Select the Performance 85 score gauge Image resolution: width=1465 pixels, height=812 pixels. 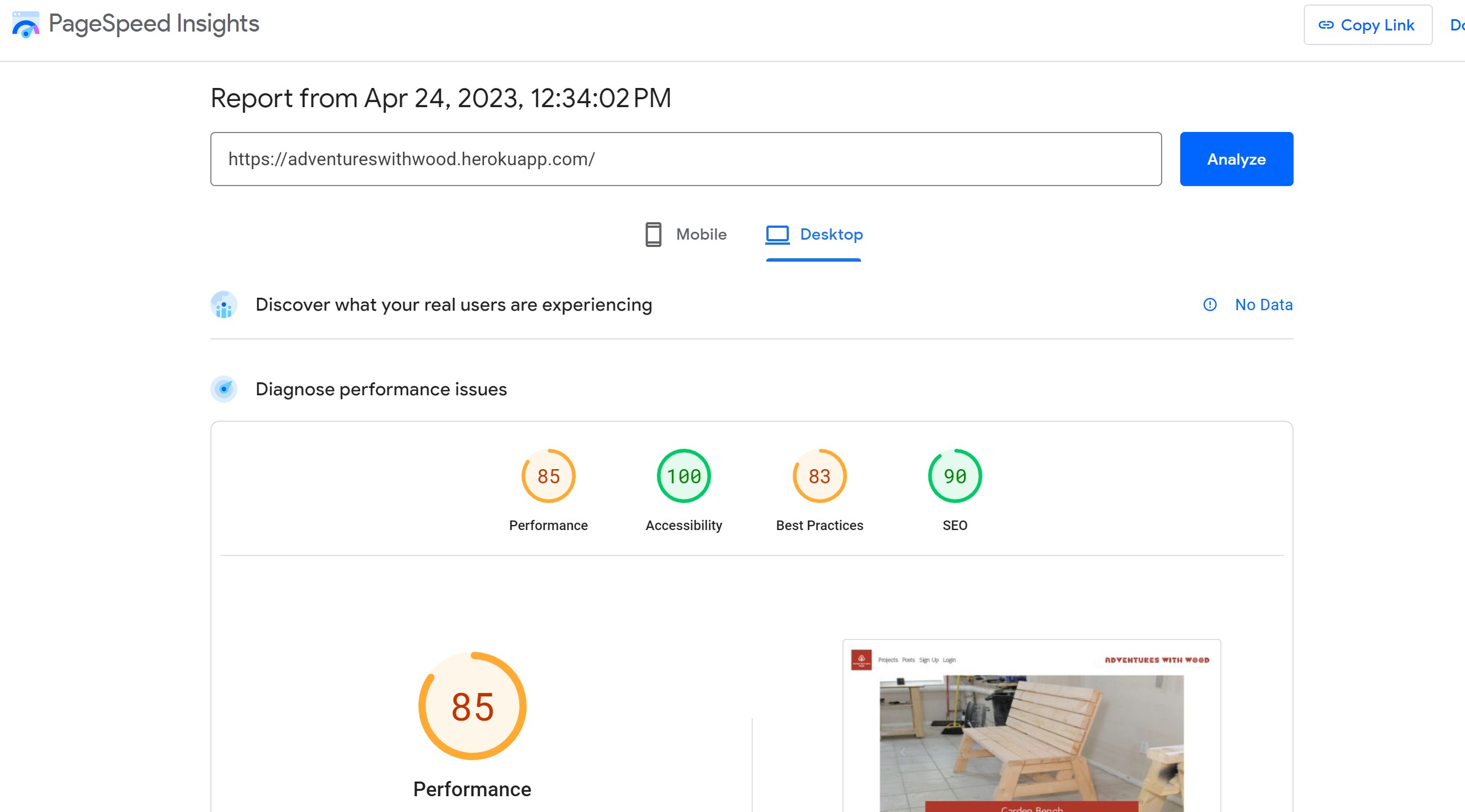tap(548, 476)
